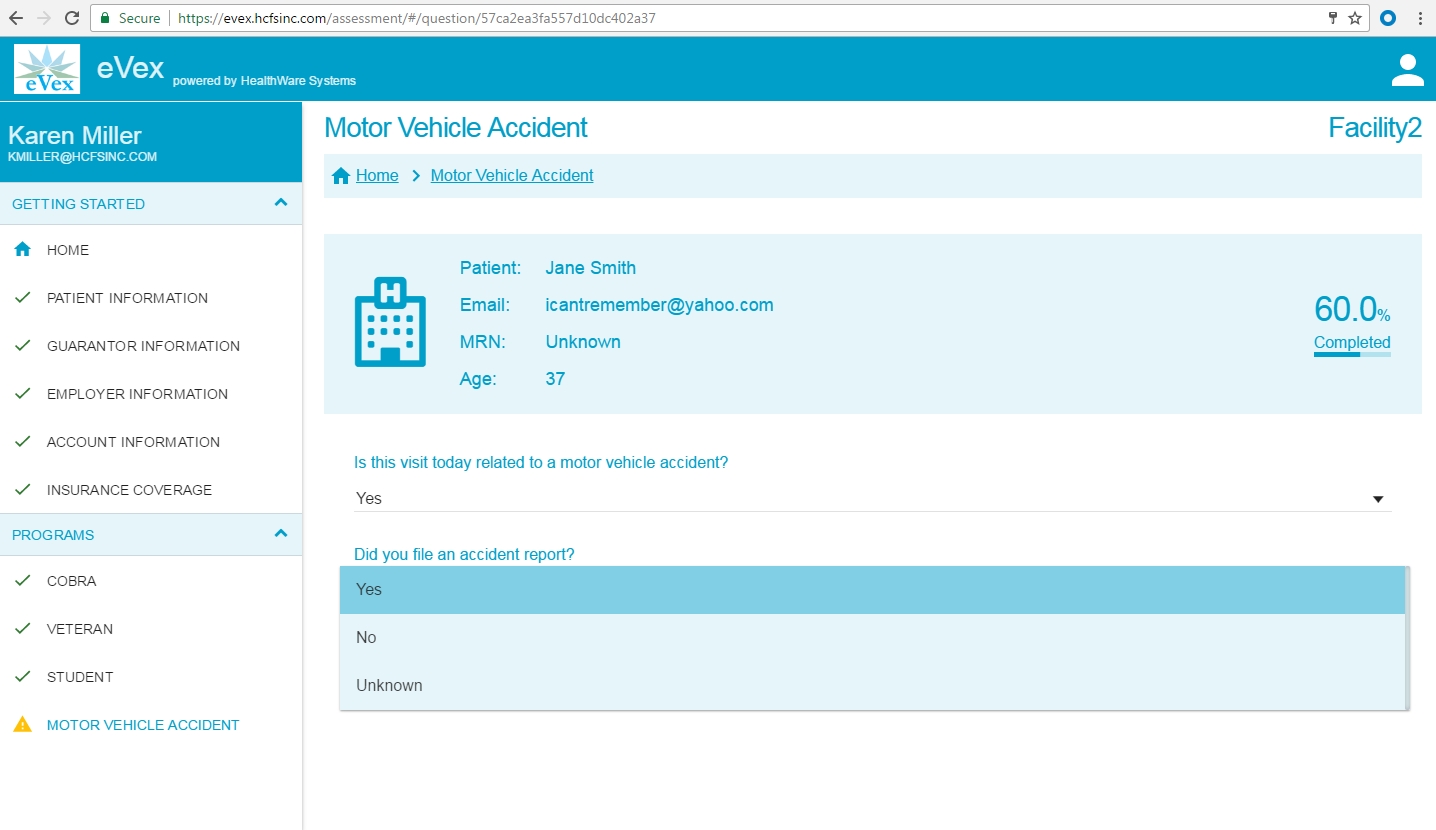Collapse the Programs section
Image resolution: width=1436 pixels, height=830 pixels.
coord(281,534)
